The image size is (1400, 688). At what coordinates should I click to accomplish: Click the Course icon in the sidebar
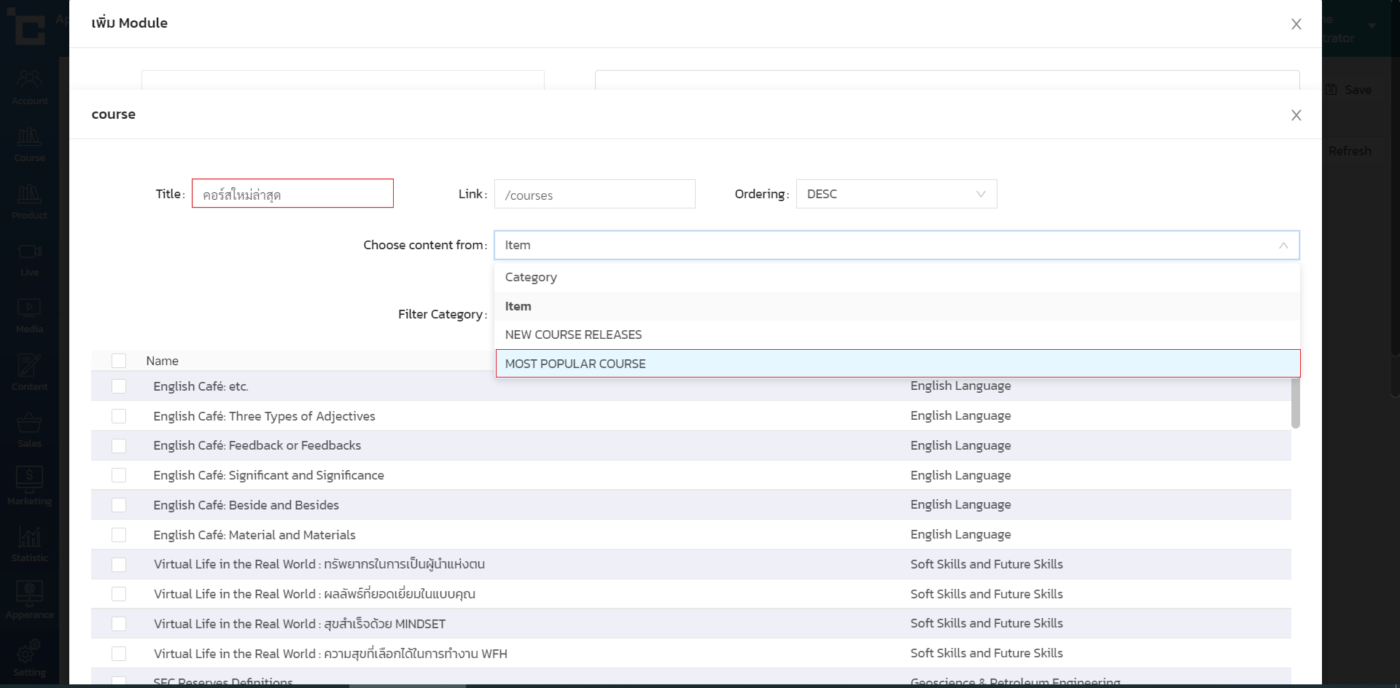click(29, 141)
